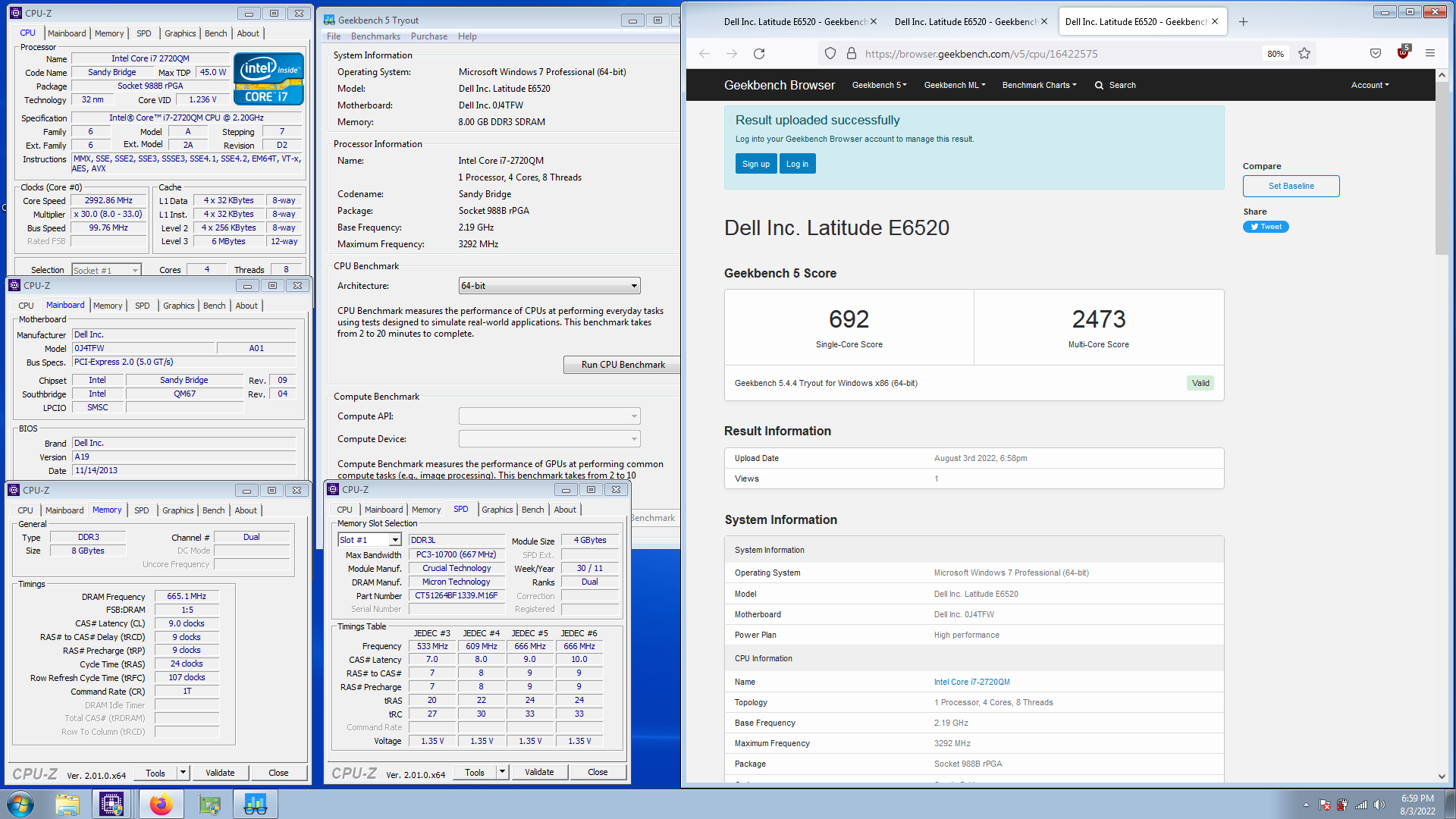Click the Valid status badge
Viewport: 1456px width, 819px height.
pos(1200,383)
